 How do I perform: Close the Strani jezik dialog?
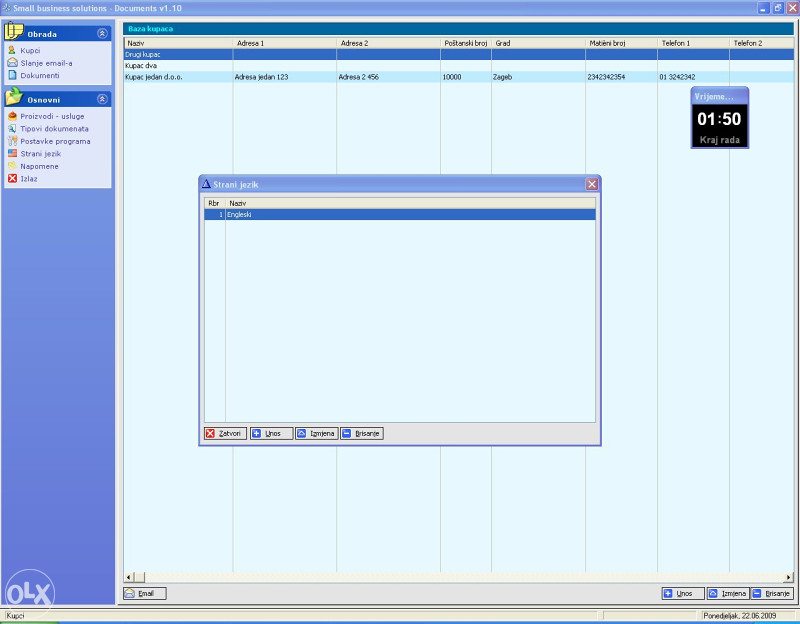pyautogui.click(x=591, y=184)
